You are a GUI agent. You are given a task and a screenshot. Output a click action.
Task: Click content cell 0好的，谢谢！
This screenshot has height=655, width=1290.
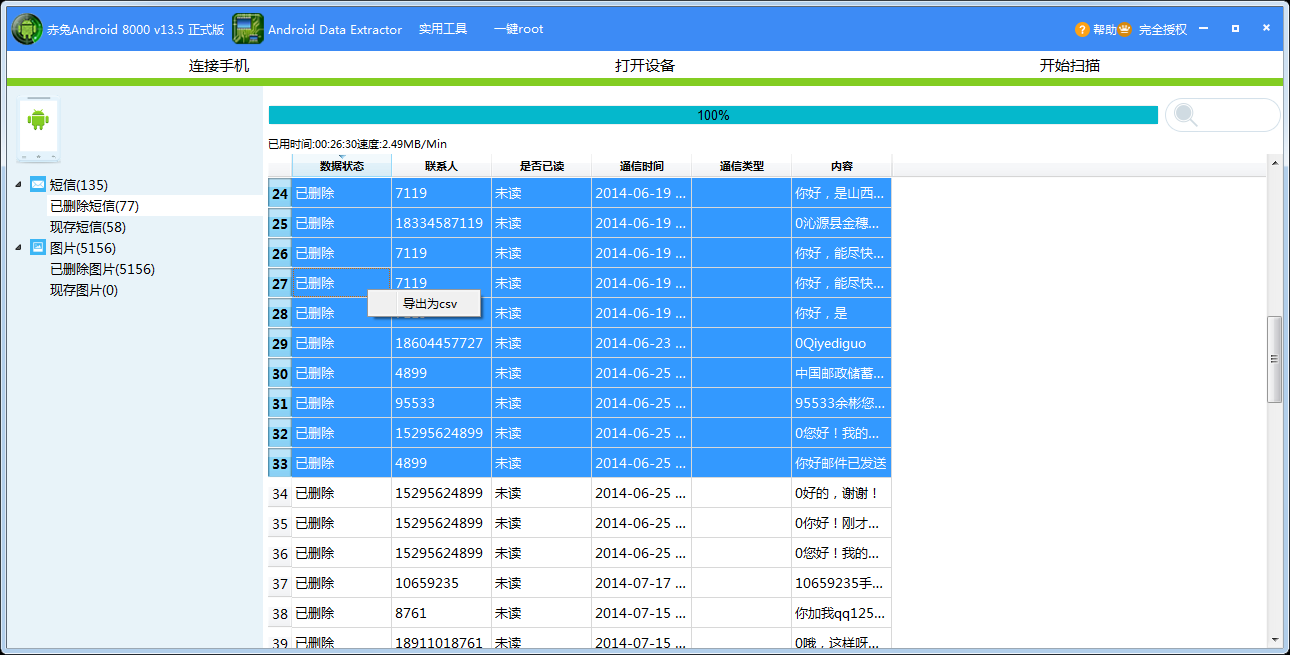[x=842, y=493]
